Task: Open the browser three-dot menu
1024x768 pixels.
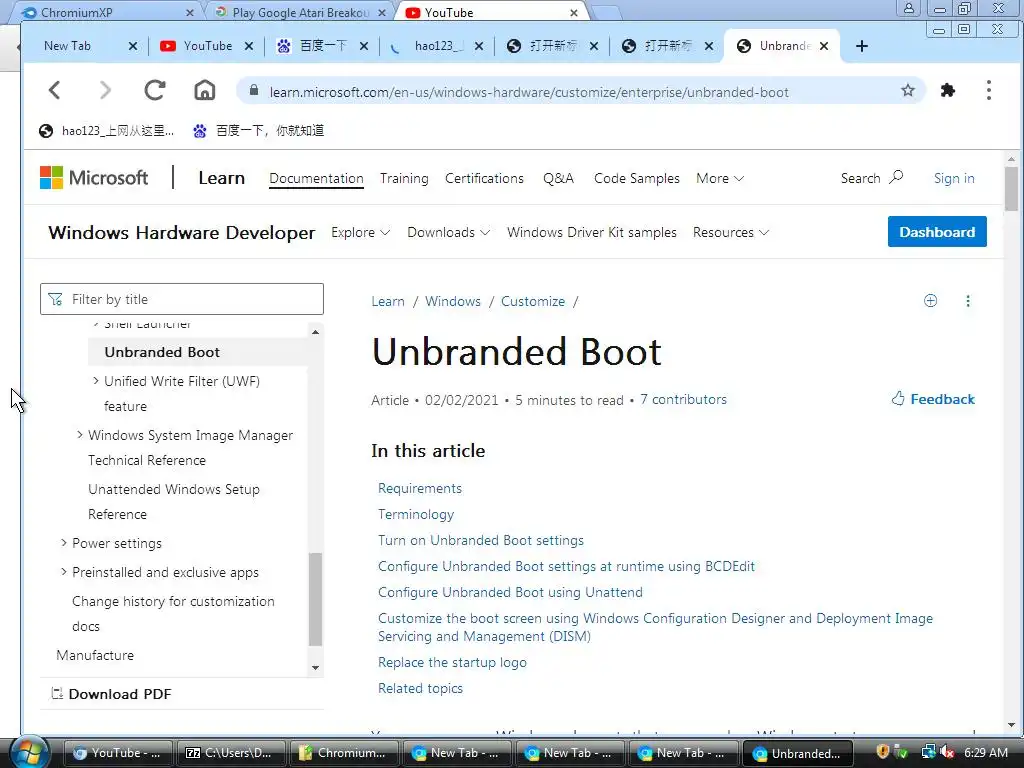Action: pyautogui.click(x=989, y=90)
